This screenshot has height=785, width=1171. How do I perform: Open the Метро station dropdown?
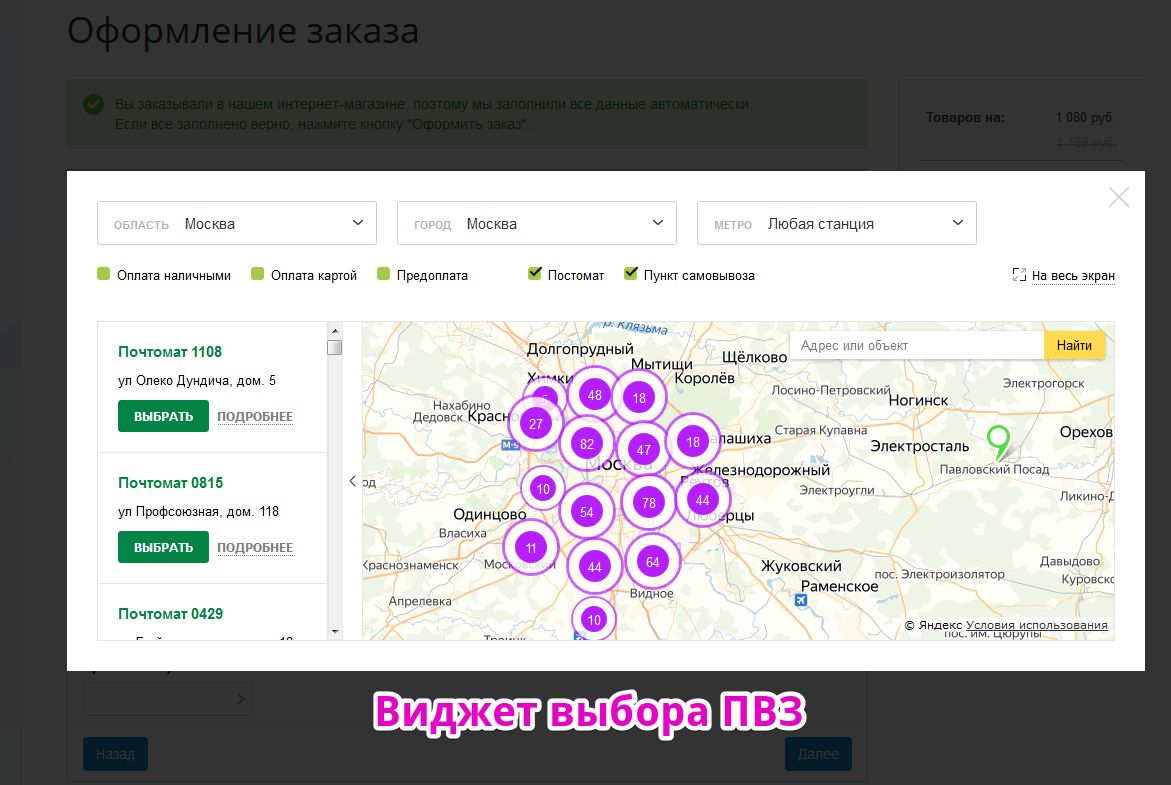(x=837, y=223)
